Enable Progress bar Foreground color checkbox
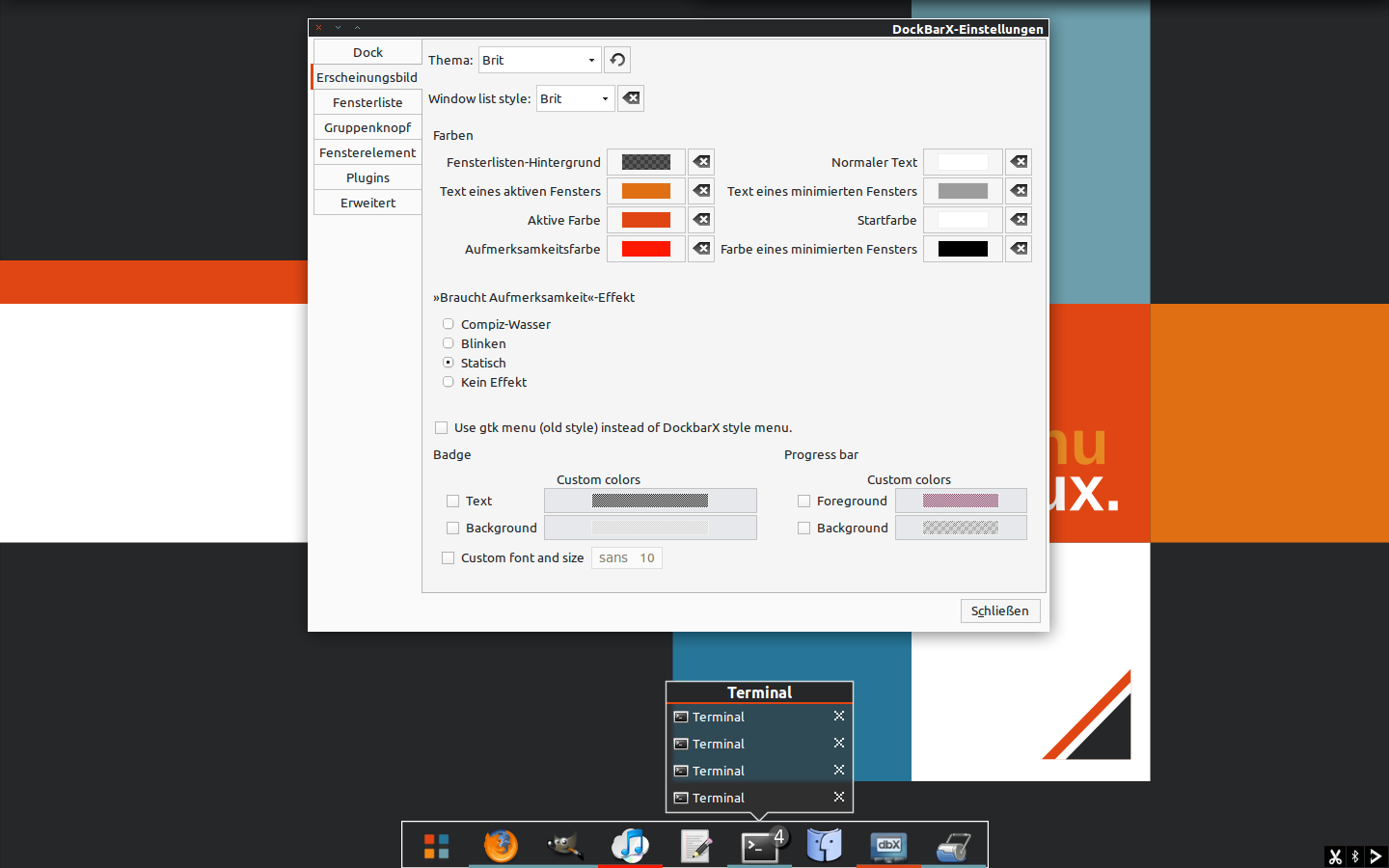 tap(804, 501)
